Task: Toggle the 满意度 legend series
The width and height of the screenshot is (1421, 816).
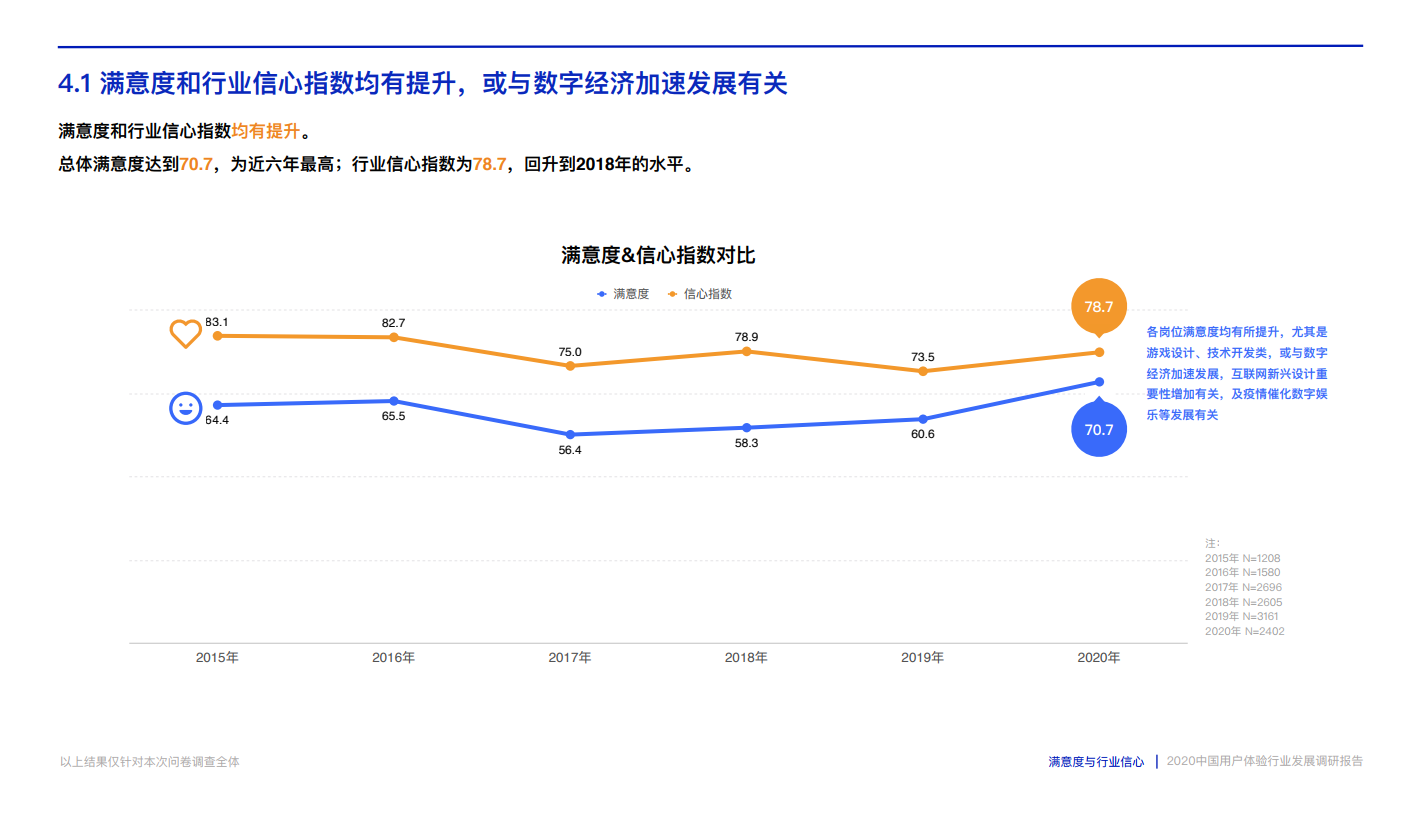Action: [623, 294]
